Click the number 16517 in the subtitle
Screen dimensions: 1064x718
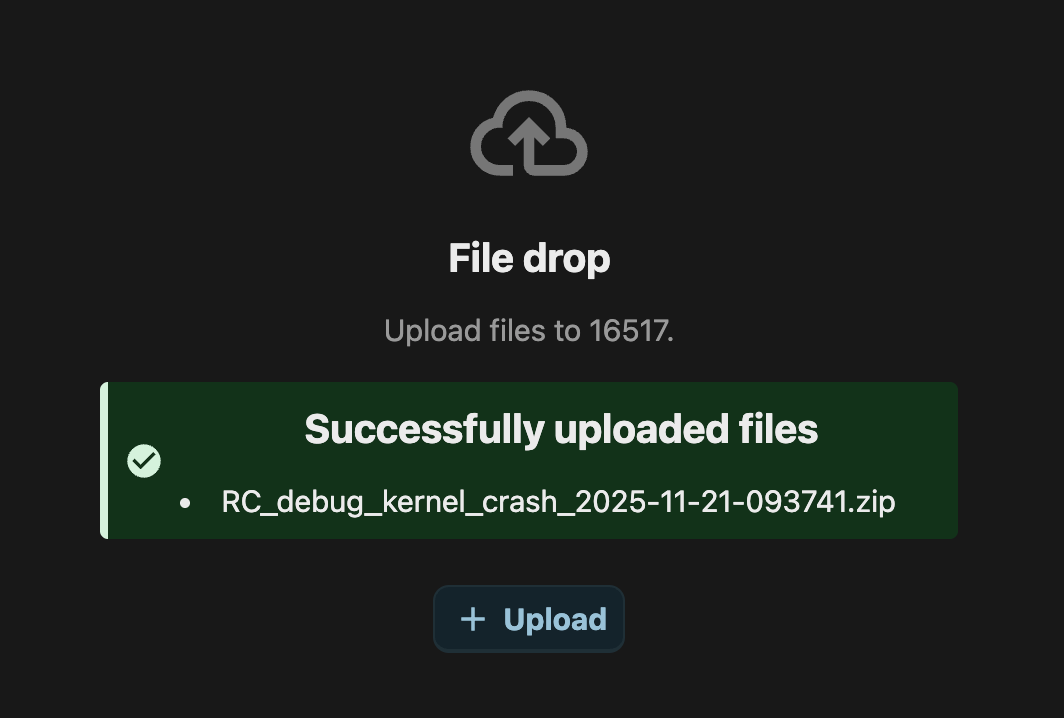point(628,331)
